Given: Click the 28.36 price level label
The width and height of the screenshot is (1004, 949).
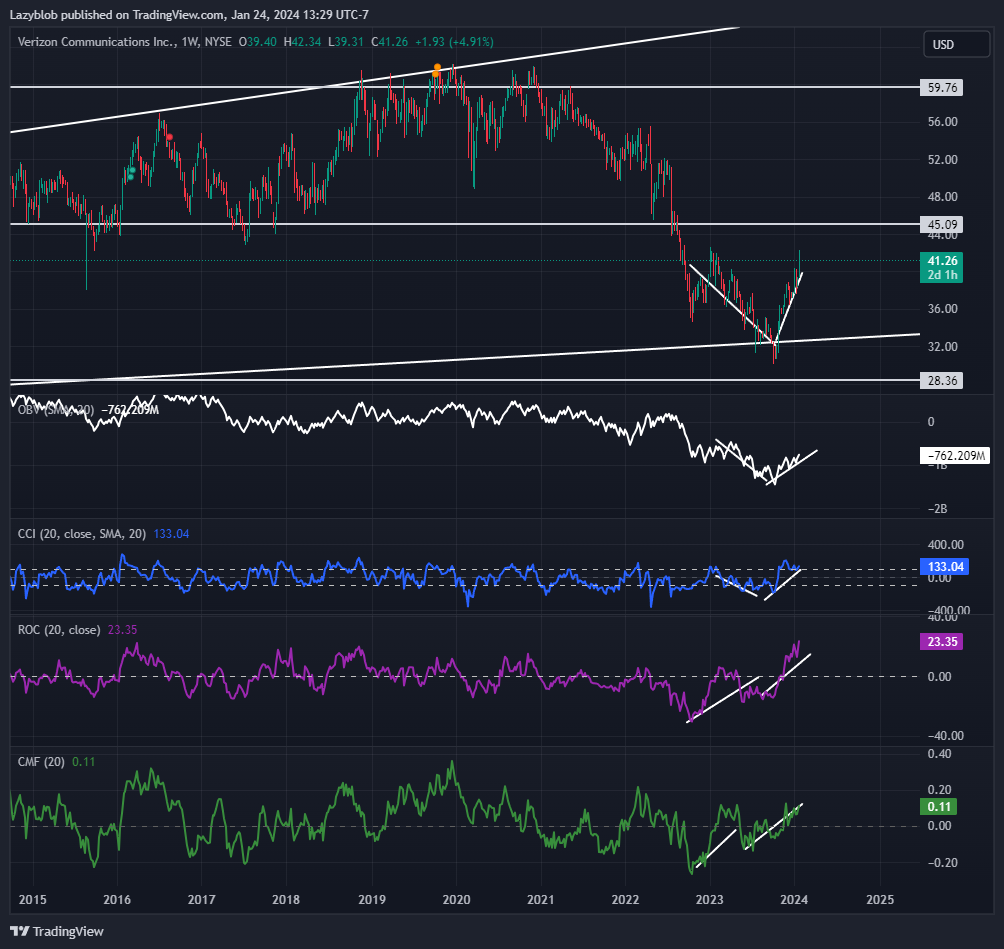Looking at the screenshot, I should click(941, 381).
